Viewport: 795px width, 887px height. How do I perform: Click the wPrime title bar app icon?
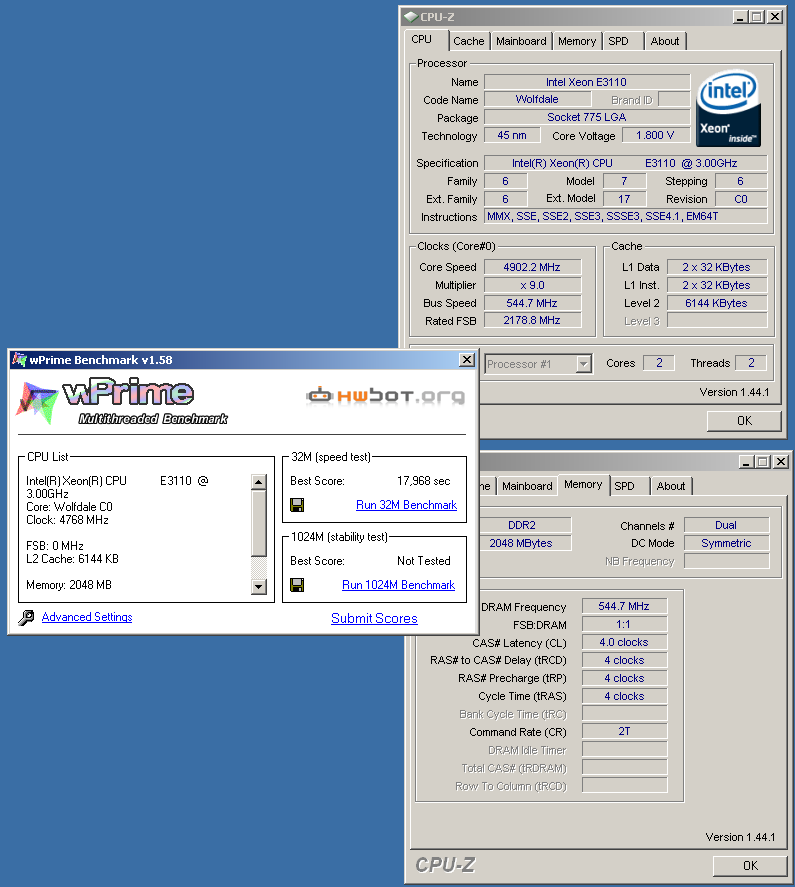pyautogui.click(x=19, y=360)
